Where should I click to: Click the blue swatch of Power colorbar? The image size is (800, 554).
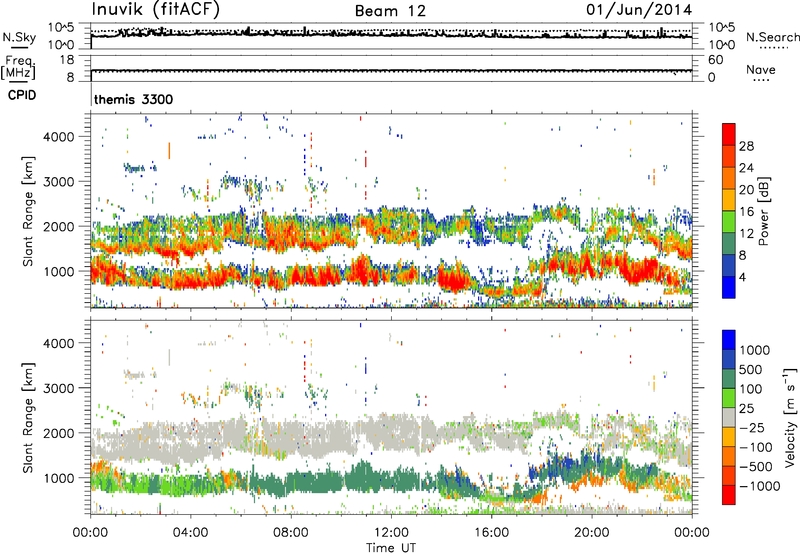(729, 287)
